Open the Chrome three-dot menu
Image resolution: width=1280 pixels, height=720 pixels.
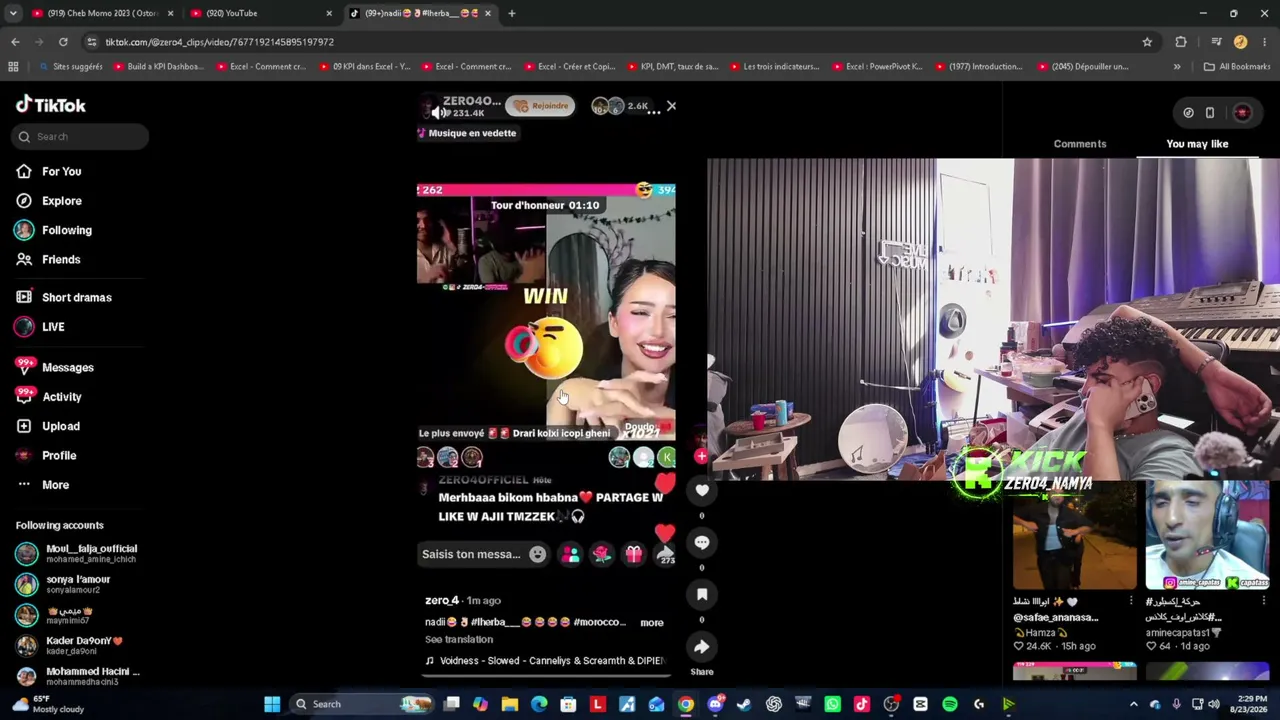coord(1265,42)
